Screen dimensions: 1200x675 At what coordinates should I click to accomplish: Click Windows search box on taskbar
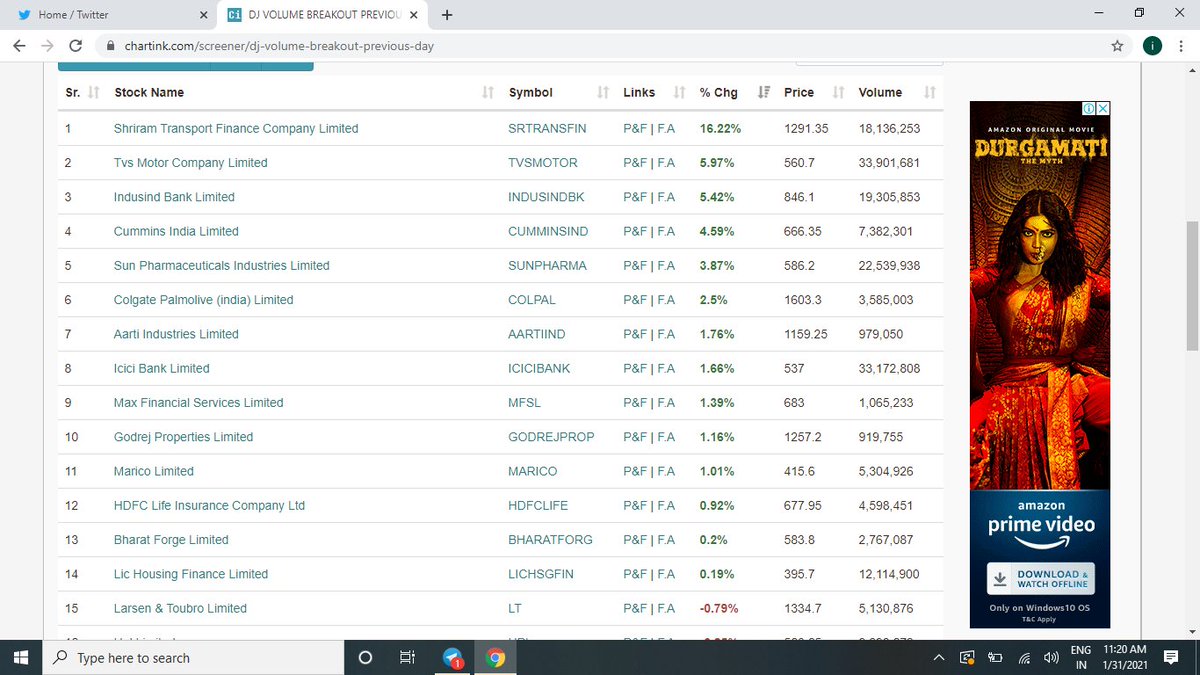(195, 657)
